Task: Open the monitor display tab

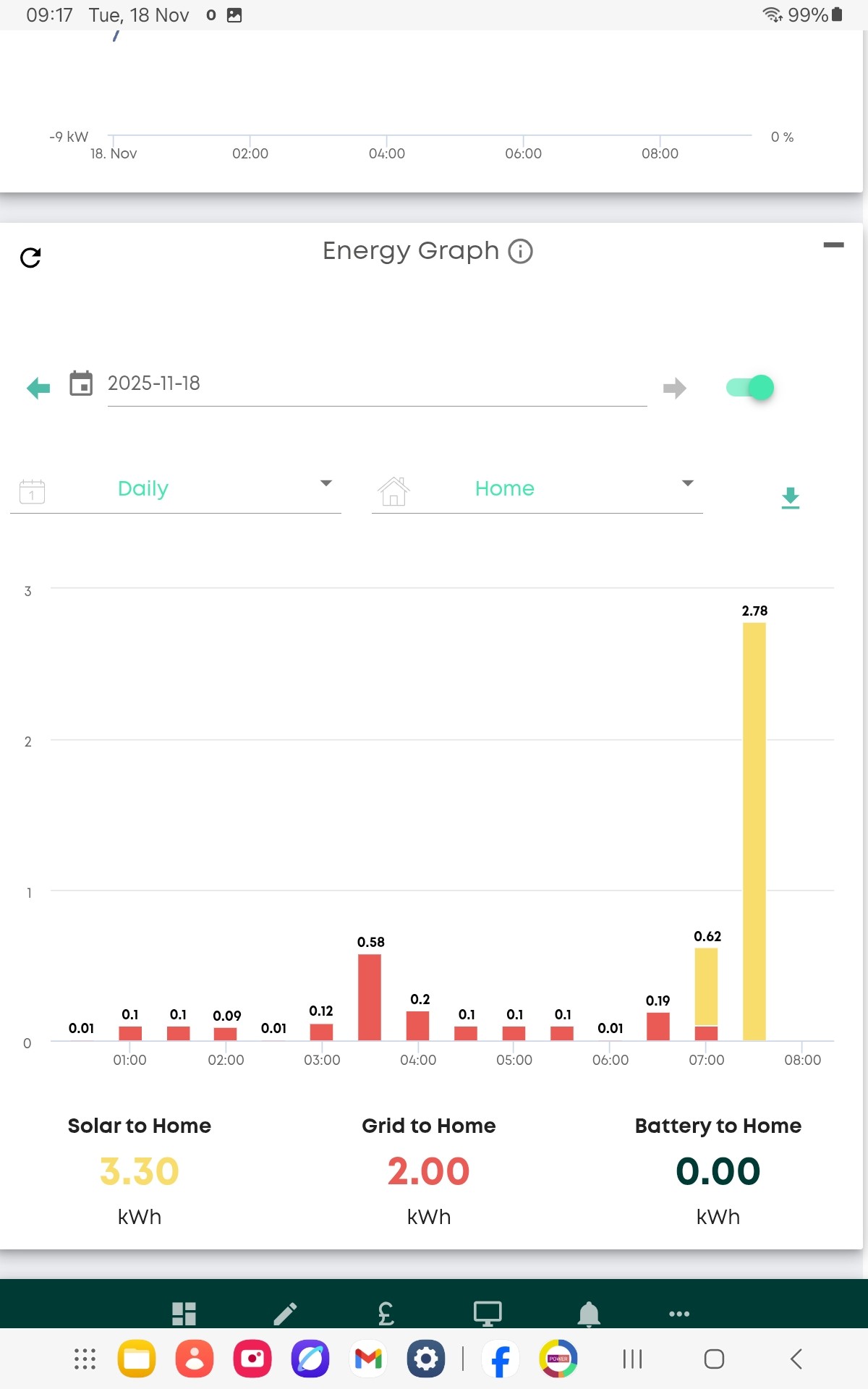Action: 488,1314
